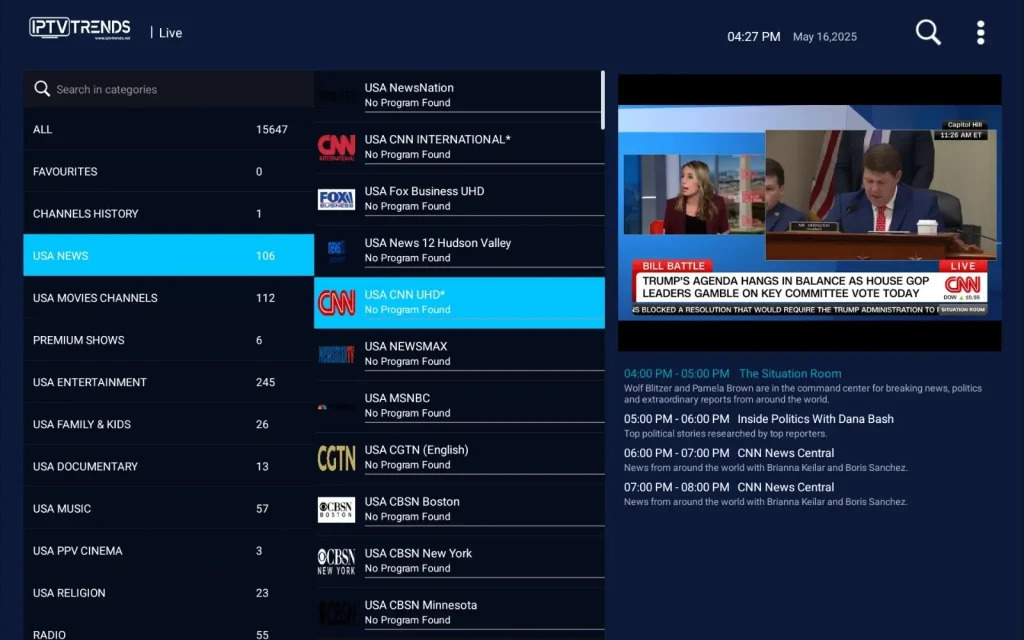The height and width of the screenshot is (640, 1024).
Task: Click the CBSN New York channel logo
Action: point(336,561)
